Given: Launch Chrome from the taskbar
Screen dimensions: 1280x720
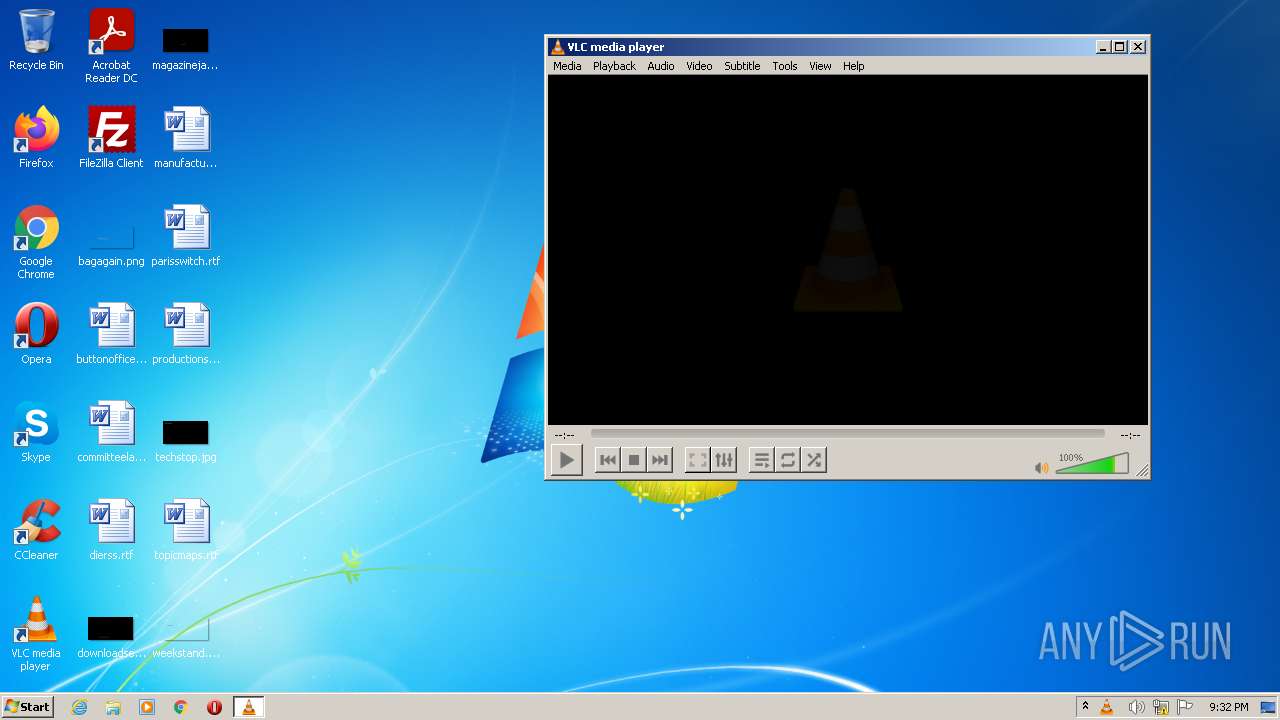Looking at the screenshot, I should 181,707.
